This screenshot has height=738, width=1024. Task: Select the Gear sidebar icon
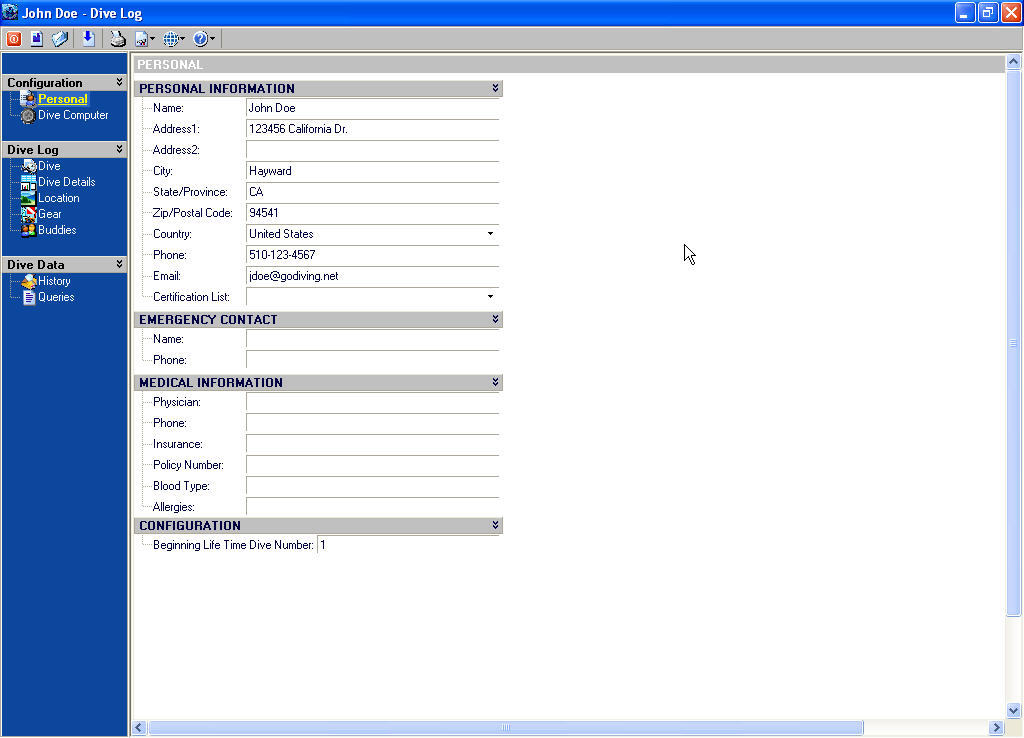point(31,214)
